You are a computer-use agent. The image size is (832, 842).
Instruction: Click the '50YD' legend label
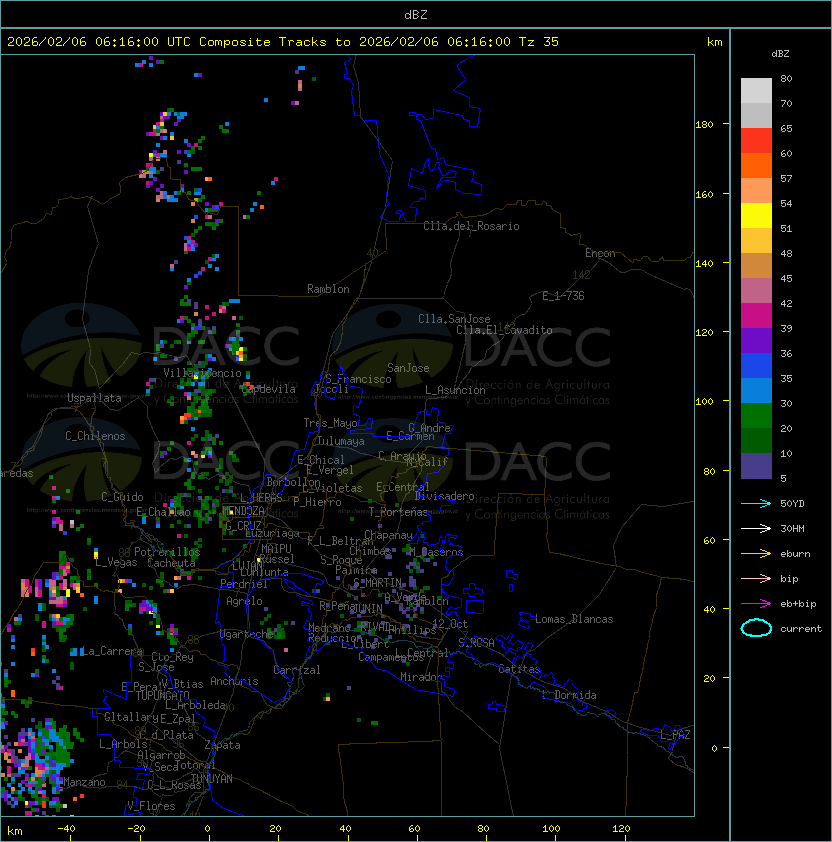[792, 503]
